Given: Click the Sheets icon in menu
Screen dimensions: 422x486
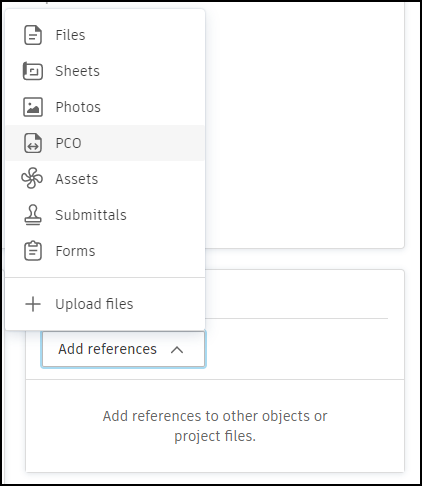Looking at the screenshot, I should click(x=33, y=71).
